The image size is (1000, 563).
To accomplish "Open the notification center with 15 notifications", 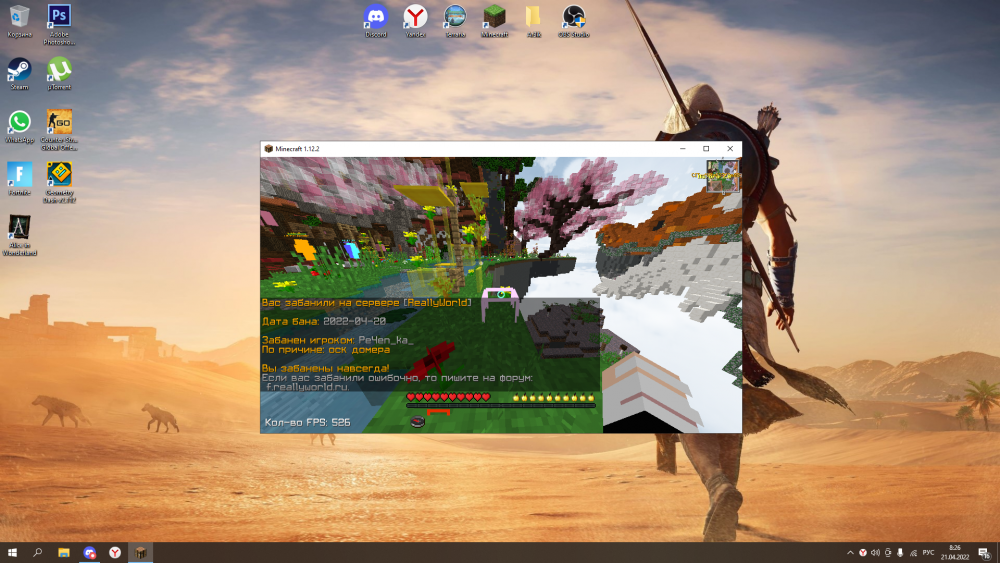I will point(984,553).
